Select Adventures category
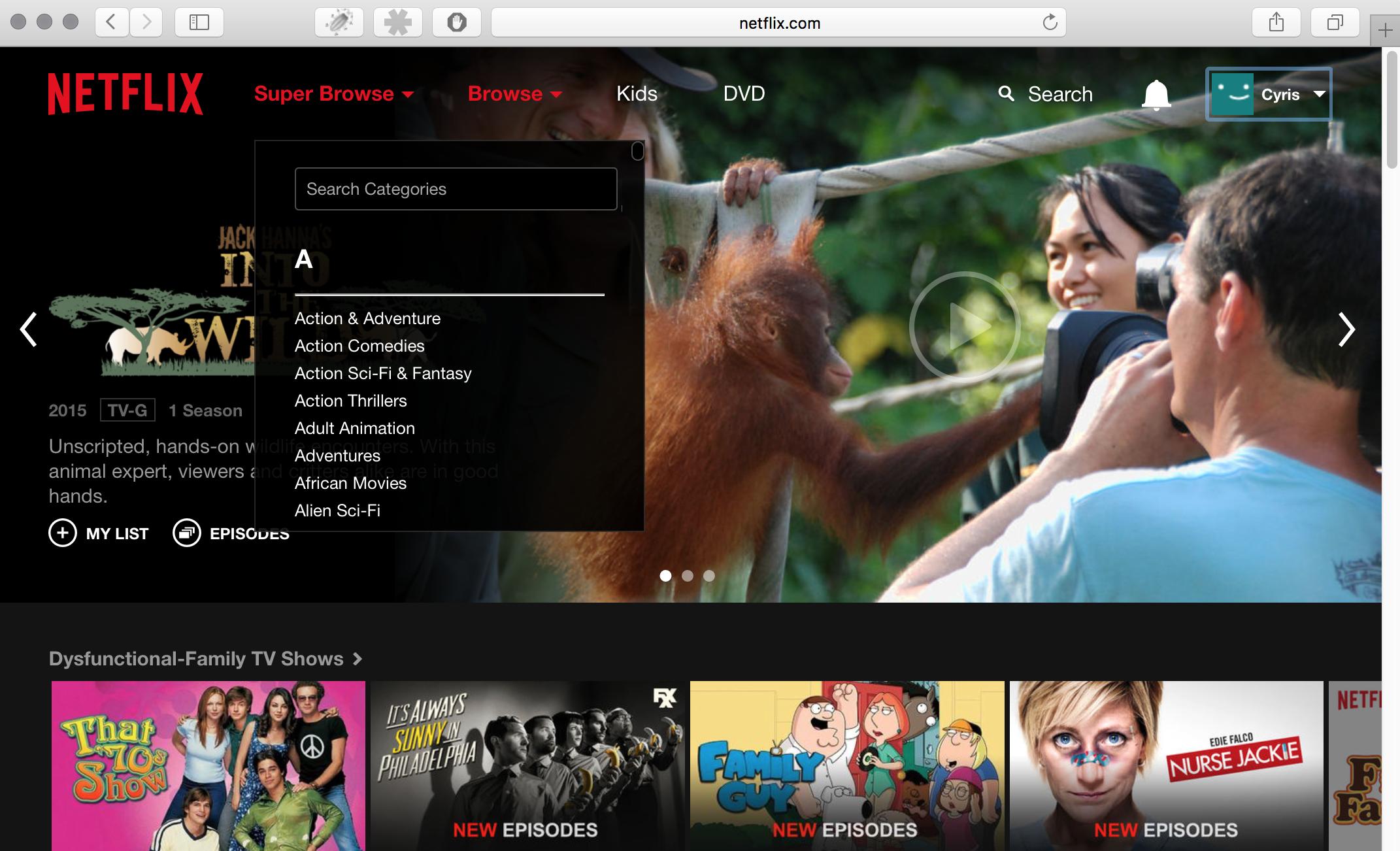 tap(337, 456)
